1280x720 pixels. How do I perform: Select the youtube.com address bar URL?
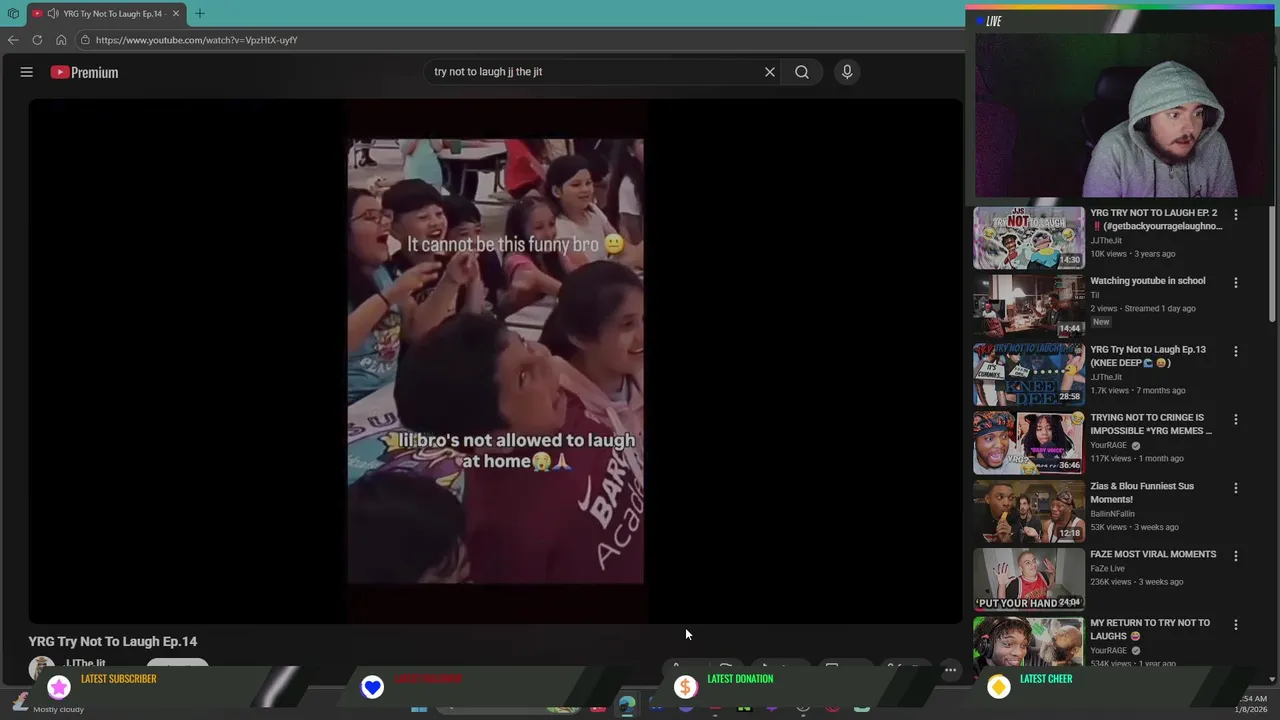click(x=197, y=40)
